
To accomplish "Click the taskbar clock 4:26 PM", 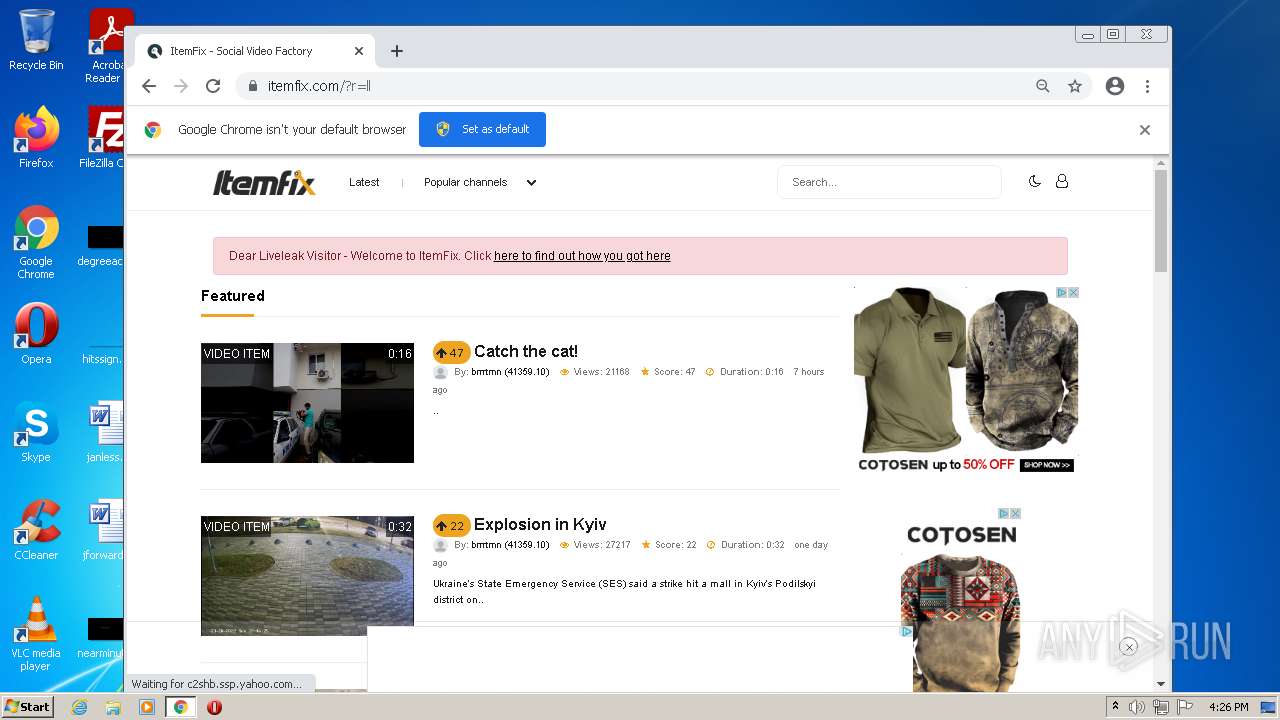I will tap(1228, 707).
